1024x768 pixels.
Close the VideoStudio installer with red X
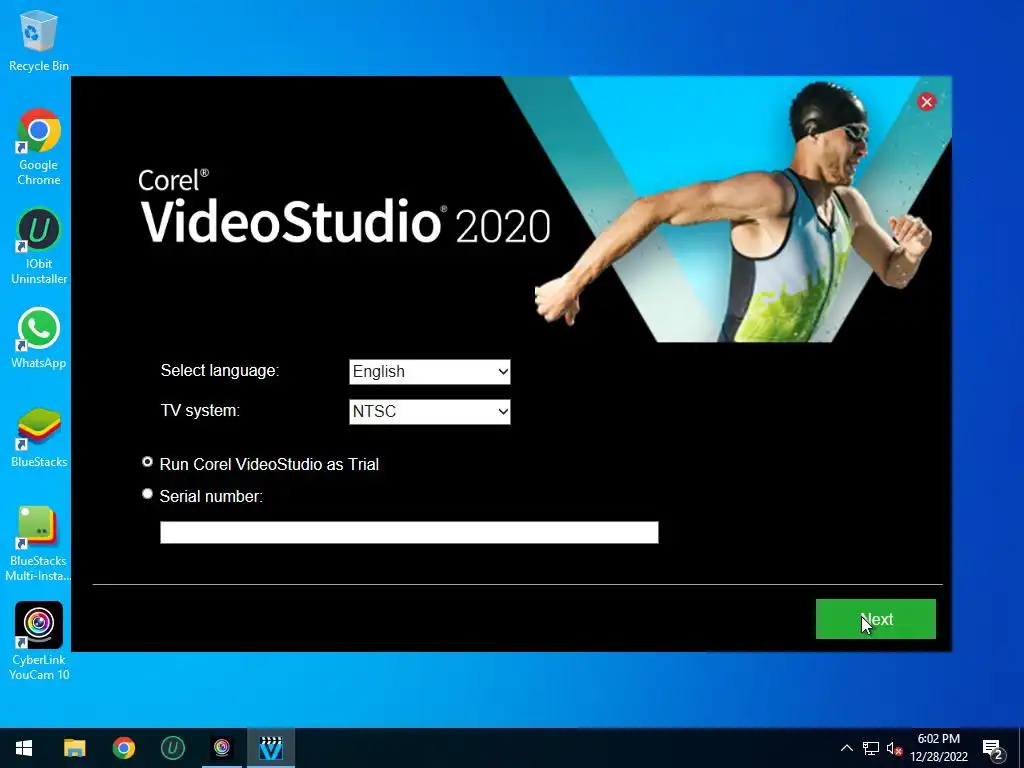click(x=926, y=102)
